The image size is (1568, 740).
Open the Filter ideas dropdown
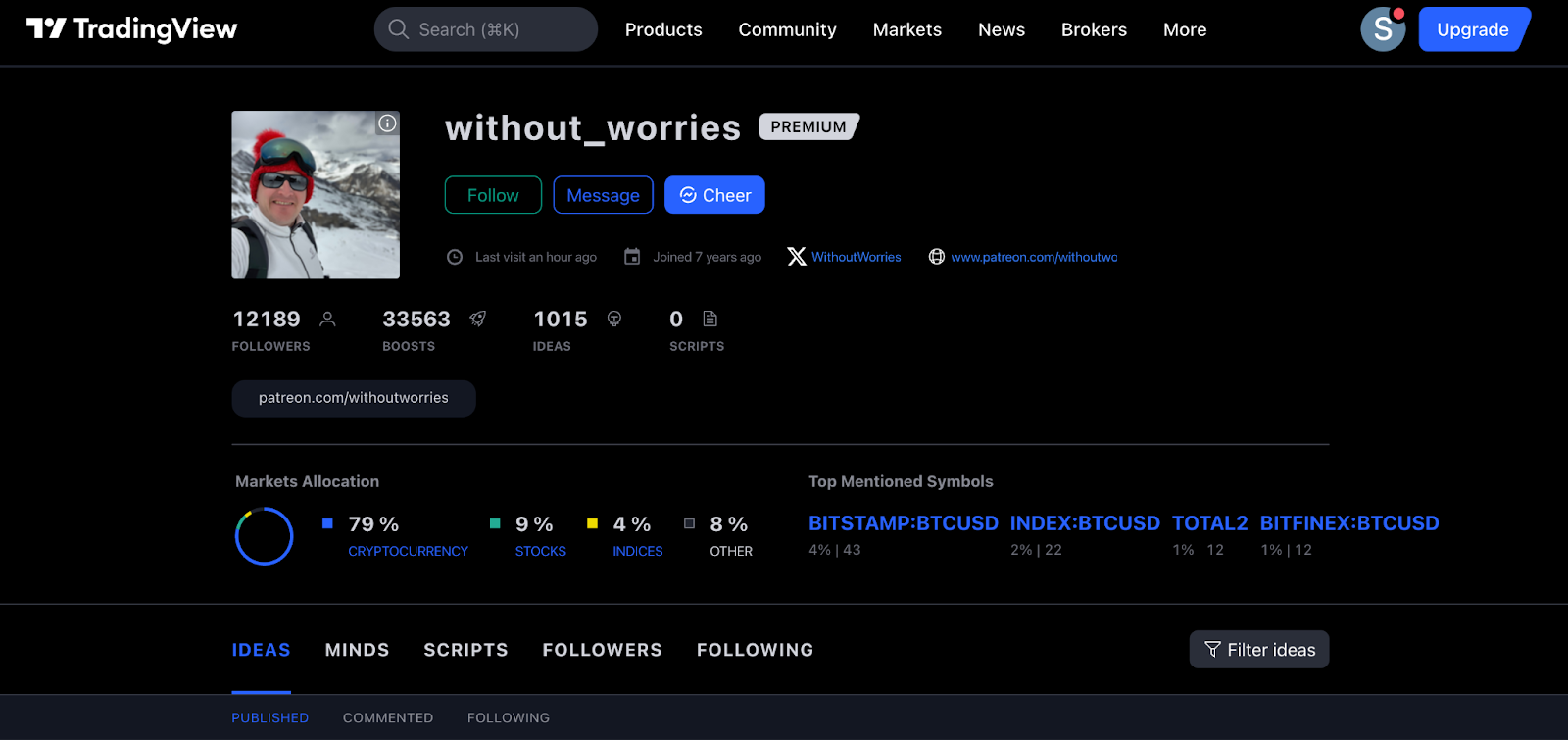click(x=1258, y=650)
